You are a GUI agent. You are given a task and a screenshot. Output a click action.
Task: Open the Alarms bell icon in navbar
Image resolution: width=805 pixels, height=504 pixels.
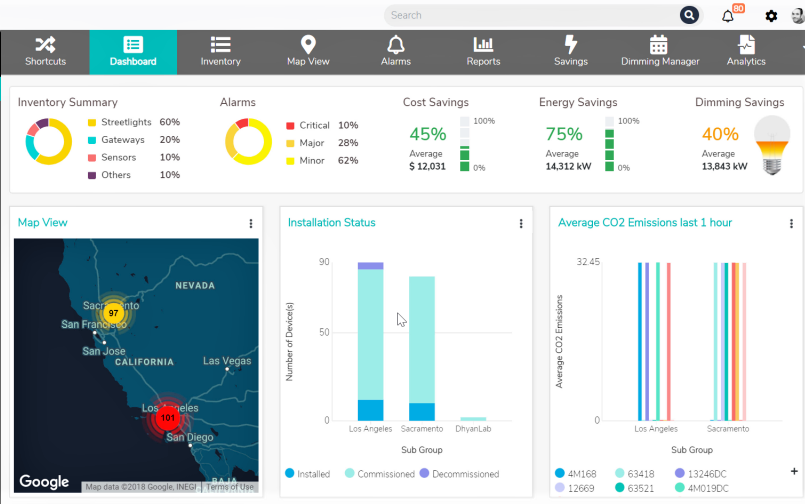click(396, 44)
